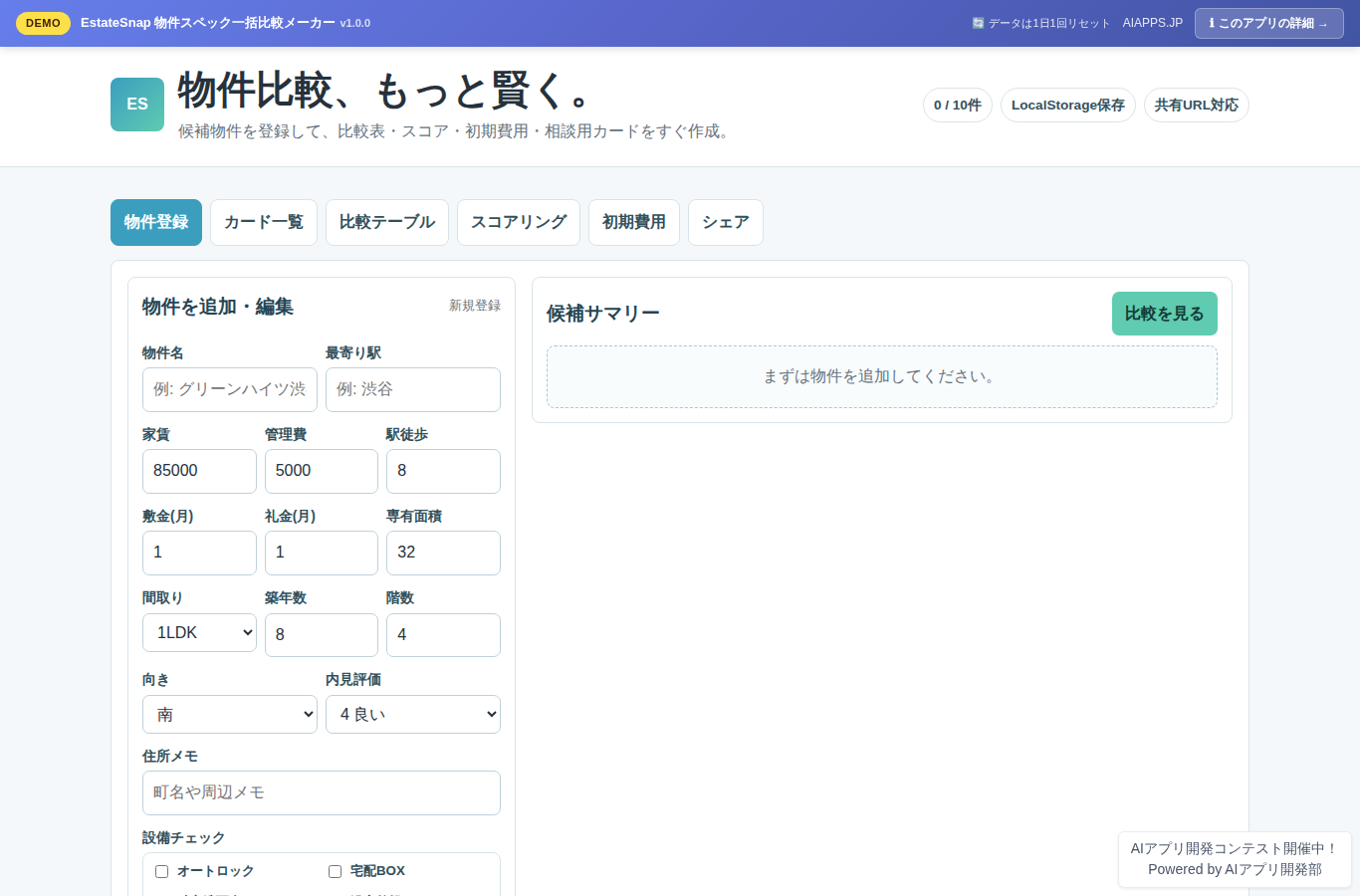Click the 共有URL対応 badge
Screen dimensions: 1360x896
pos(1197,106)
